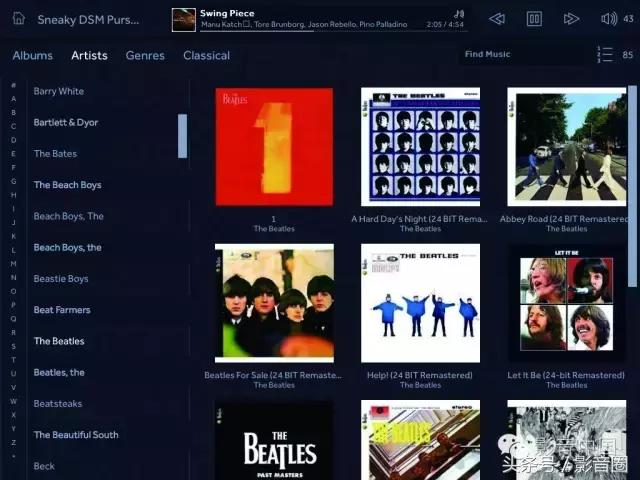Jump to letter S in index
This screenshot has height=480, width=640.
coord(13,346)
